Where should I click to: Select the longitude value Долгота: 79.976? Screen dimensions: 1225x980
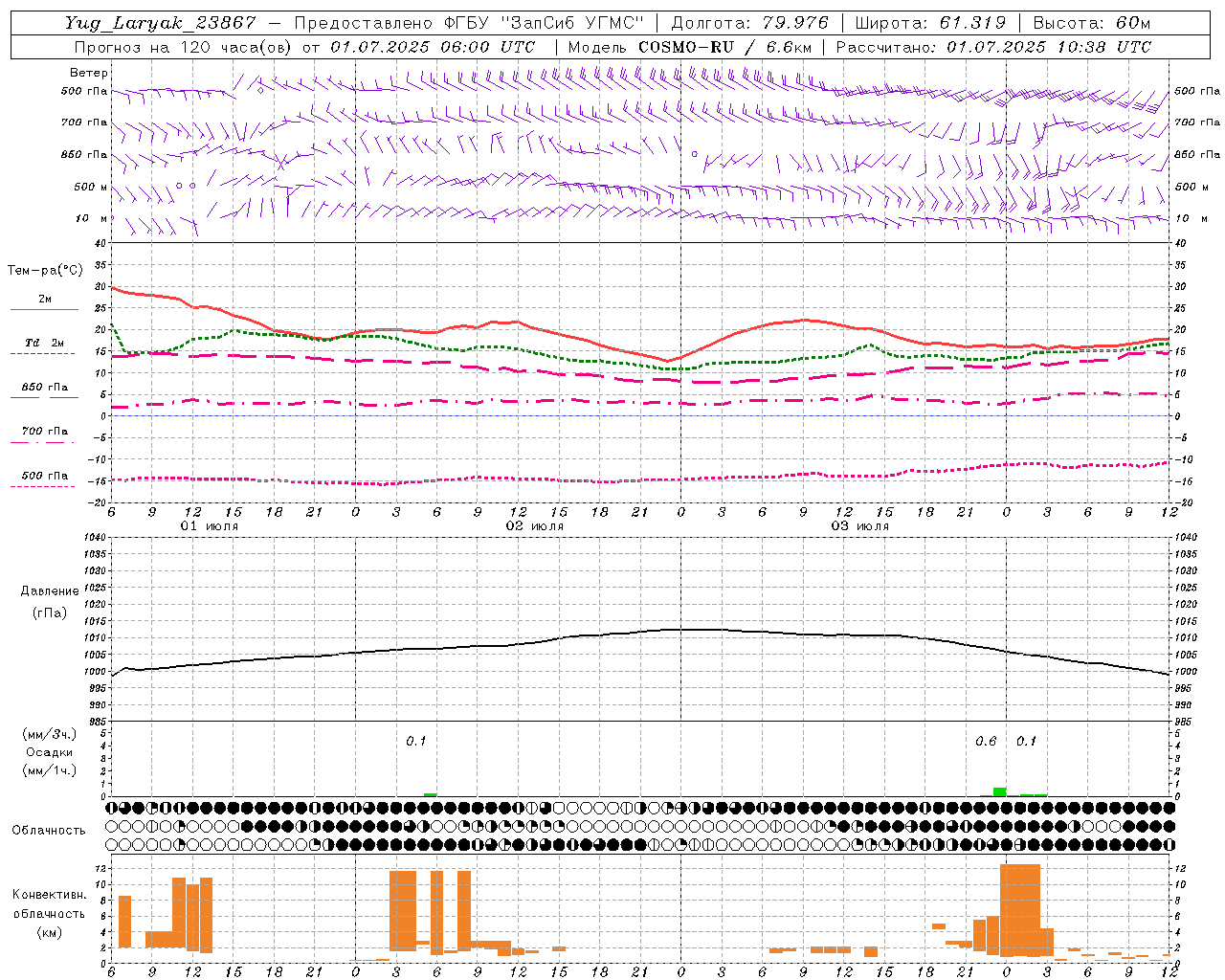pyautogui.click(x=750, y=23)
